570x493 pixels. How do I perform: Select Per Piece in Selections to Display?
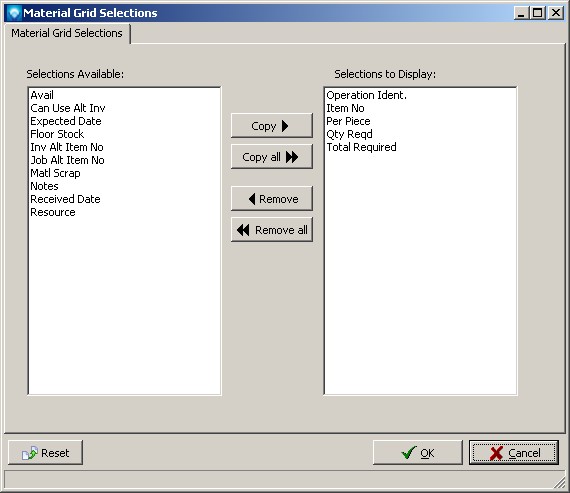tap(348, 121)
